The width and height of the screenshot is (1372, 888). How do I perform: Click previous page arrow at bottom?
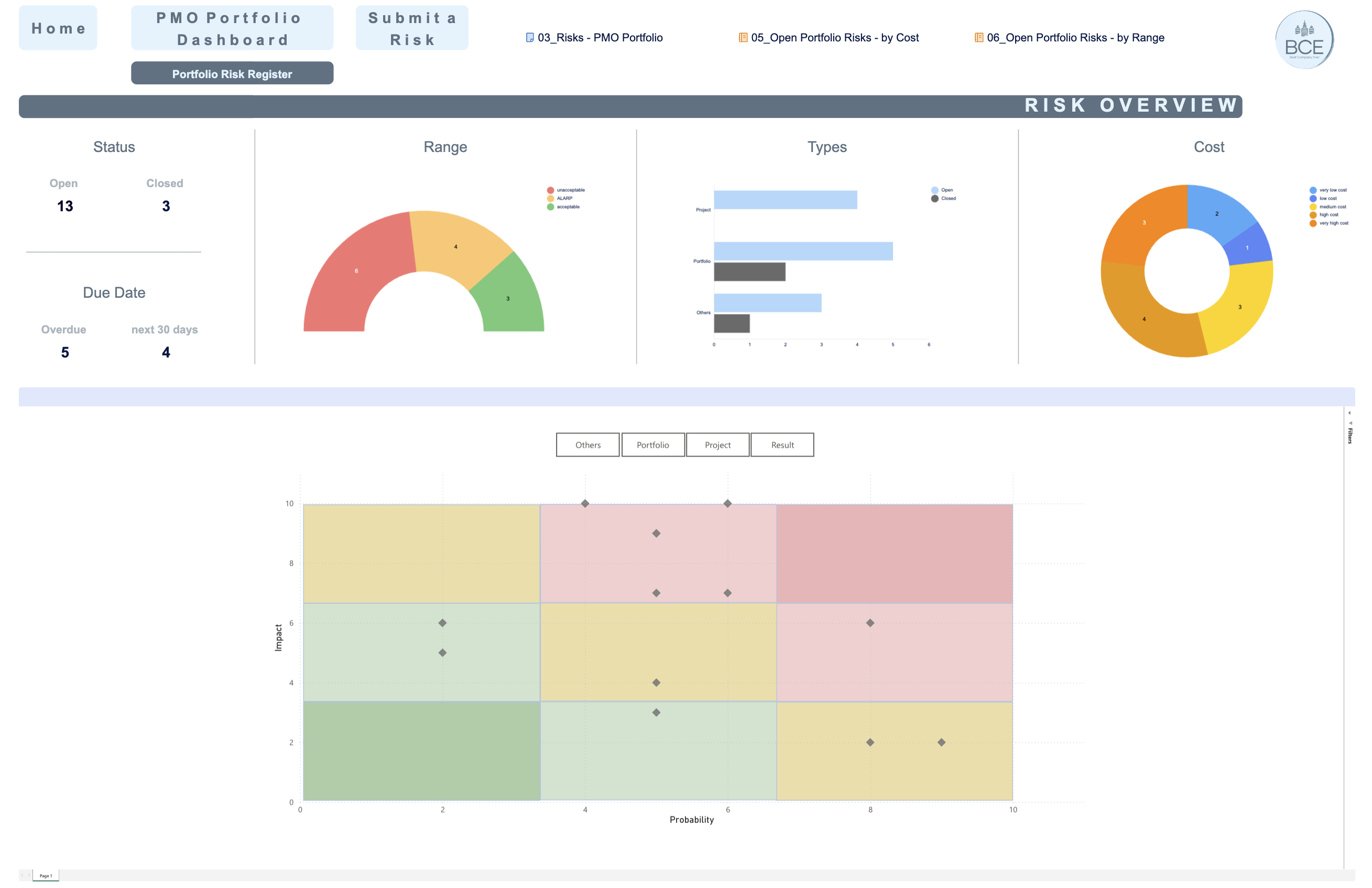click(x=23, y=875)
